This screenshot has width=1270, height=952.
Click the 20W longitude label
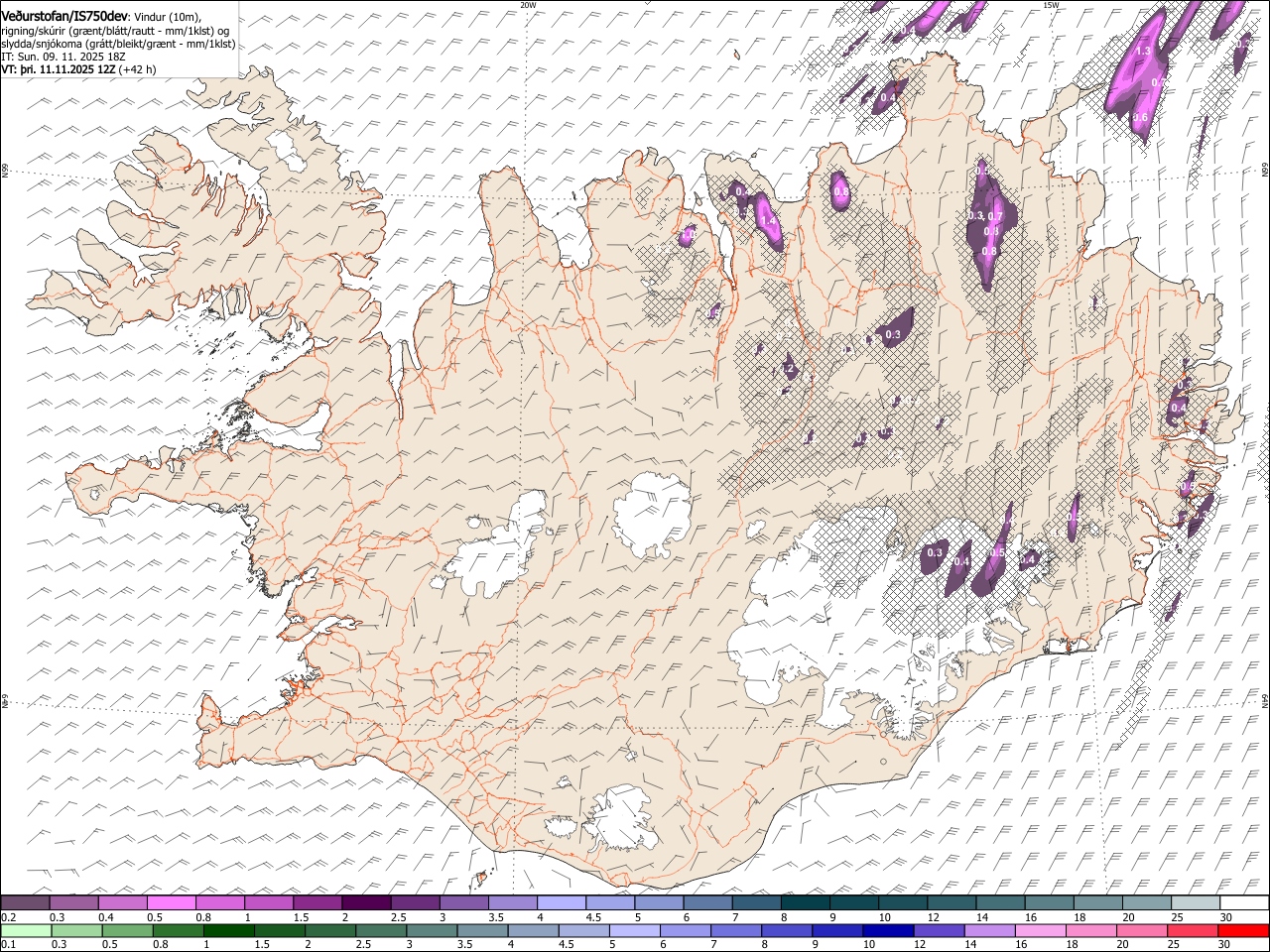click(528, 5)
